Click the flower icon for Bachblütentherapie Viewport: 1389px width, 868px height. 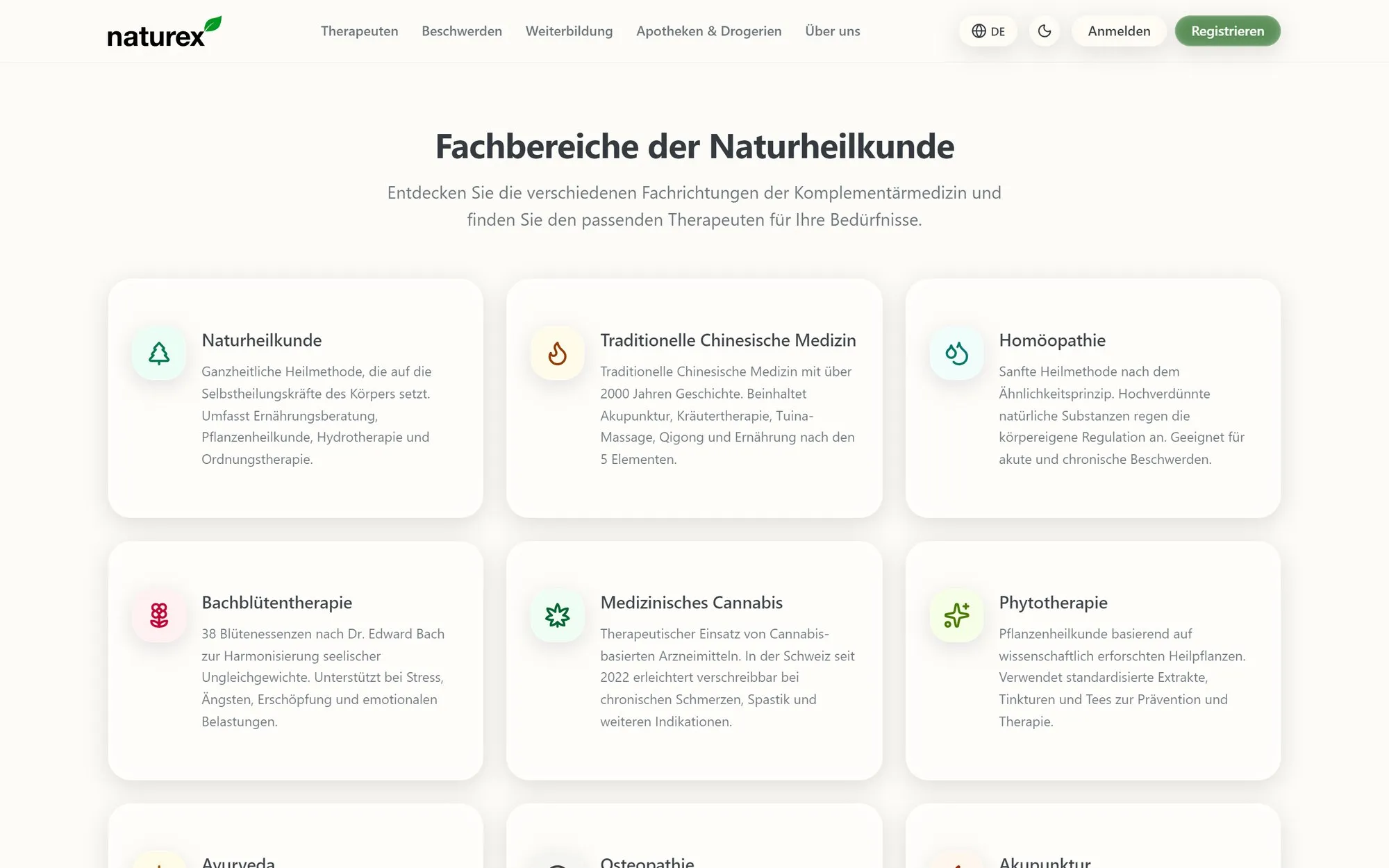point(159,615)
